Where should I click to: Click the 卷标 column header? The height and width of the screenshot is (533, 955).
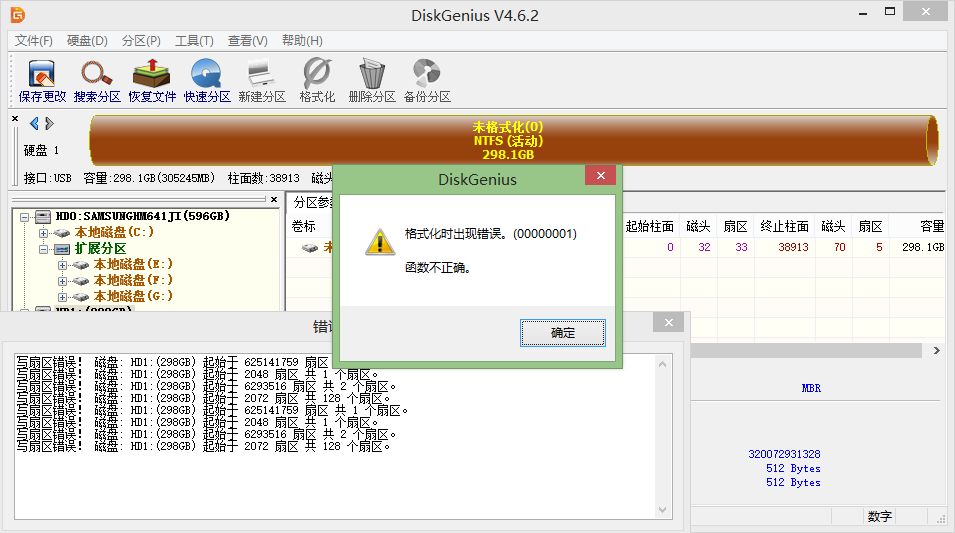[303, 227]
